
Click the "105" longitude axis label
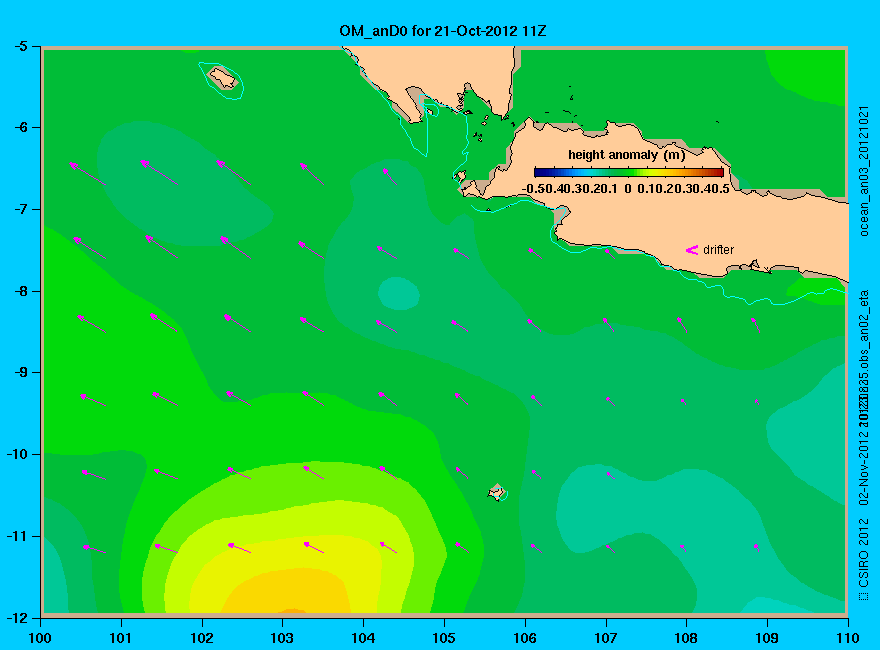click(444, 638)
